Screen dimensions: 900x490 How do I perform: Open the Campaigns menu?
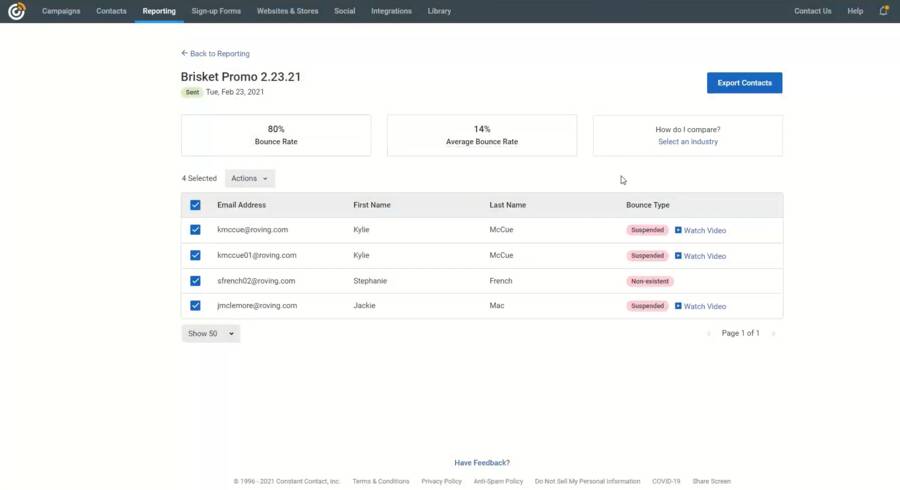tap(61, 11)
